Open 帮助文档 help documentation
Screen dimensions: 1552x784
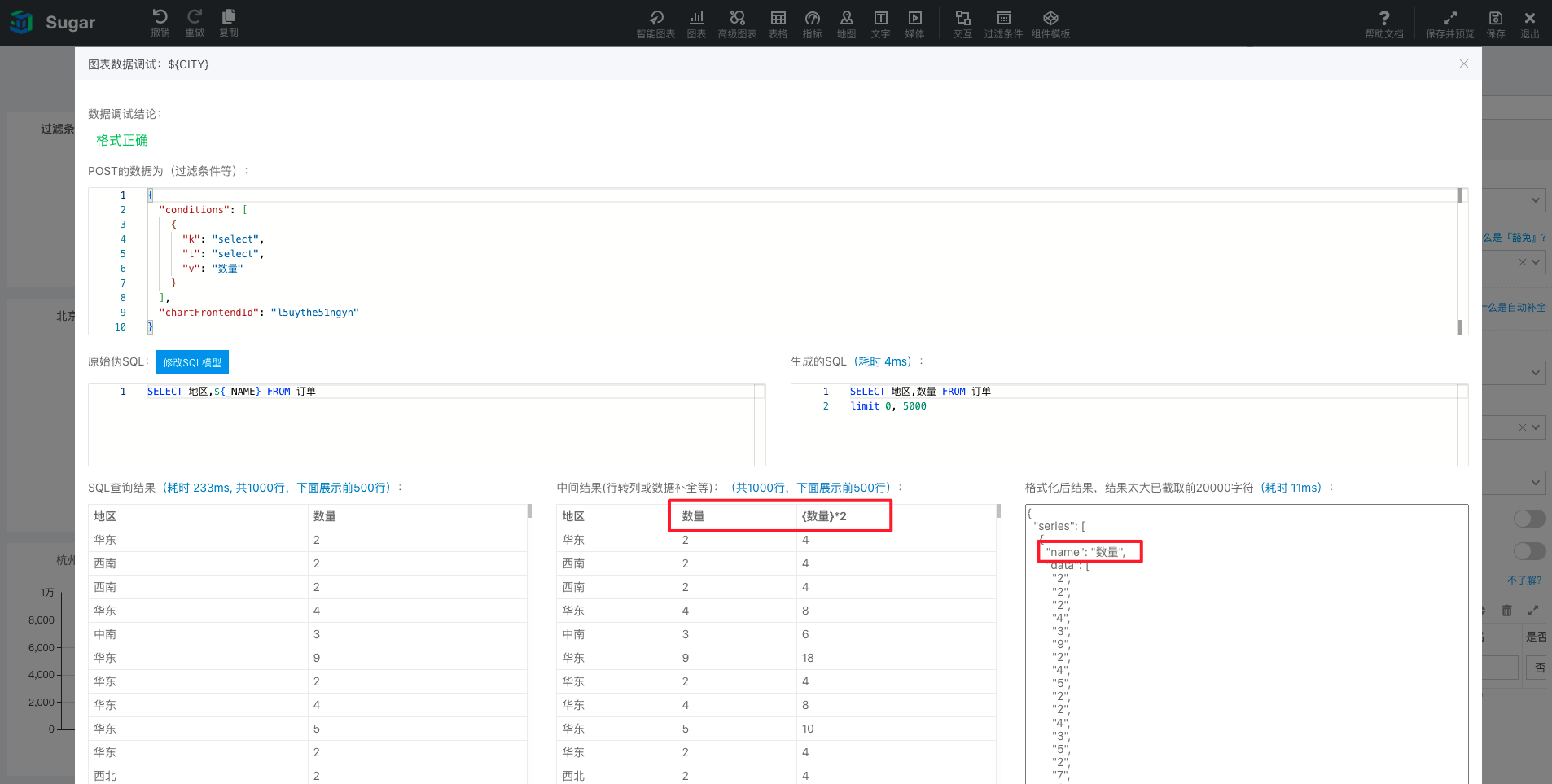point(1384,24)
